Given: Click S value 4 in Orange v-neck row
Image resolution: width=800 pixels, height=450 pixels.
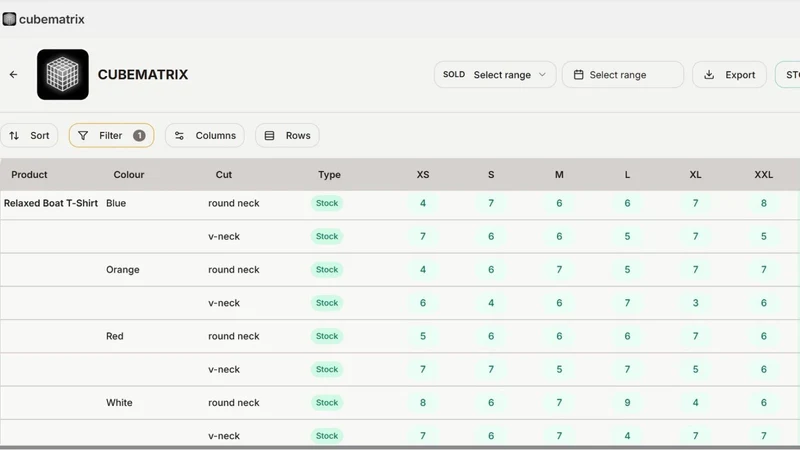Looking at the screenshot, I should click(491, 303).
